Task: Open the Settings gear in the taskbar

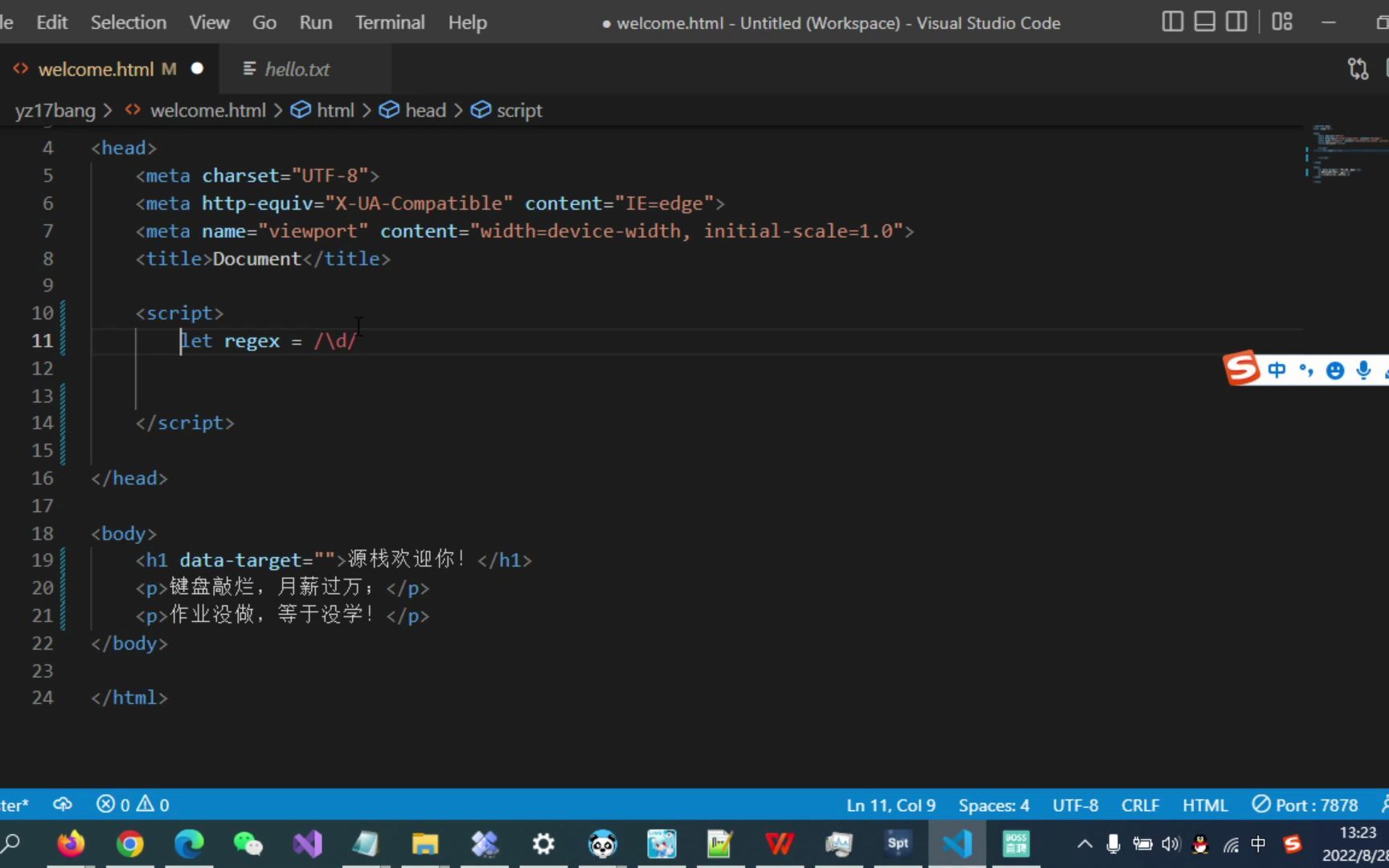Action: point(543,844)
